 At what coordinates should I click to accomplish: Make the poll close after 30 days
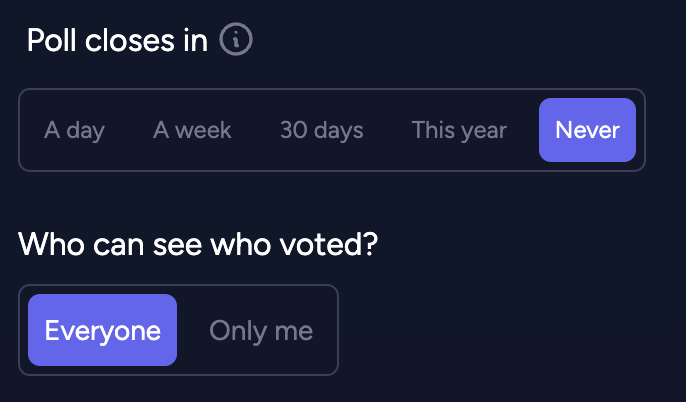[322, 130]
